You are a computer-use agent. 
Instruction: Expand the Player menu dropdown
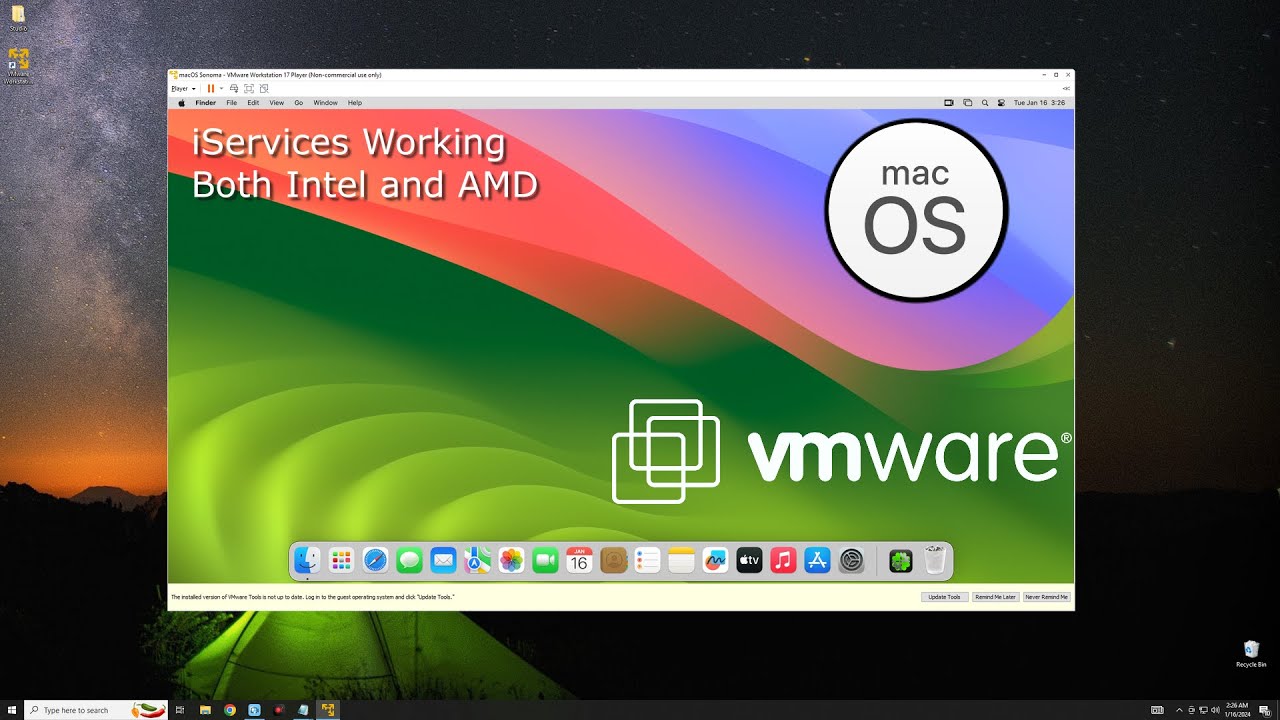tap(184, 88)
